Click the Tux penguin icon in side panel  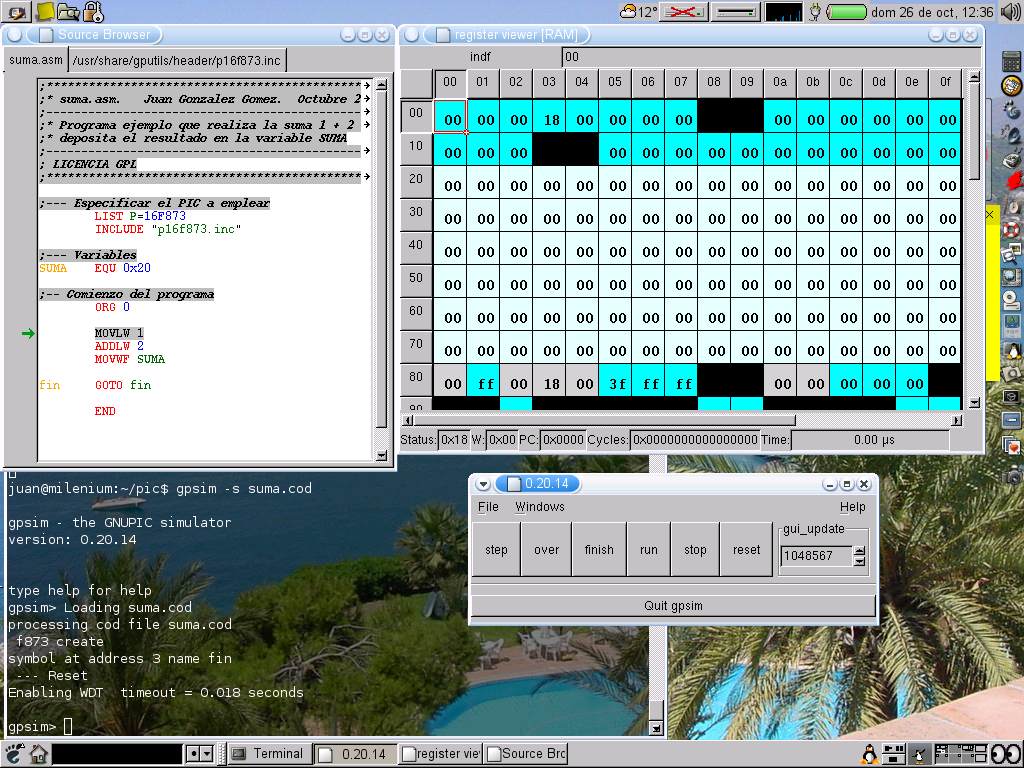pos(1011,351)
